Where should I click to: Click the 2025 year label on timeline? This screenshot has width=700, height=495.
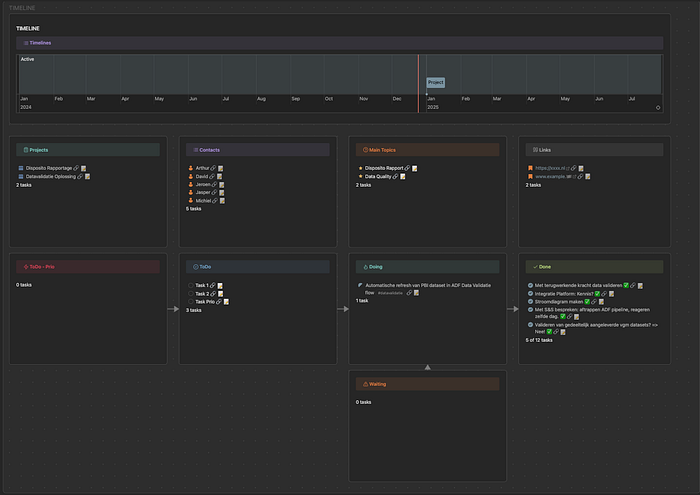click(433, 108)
